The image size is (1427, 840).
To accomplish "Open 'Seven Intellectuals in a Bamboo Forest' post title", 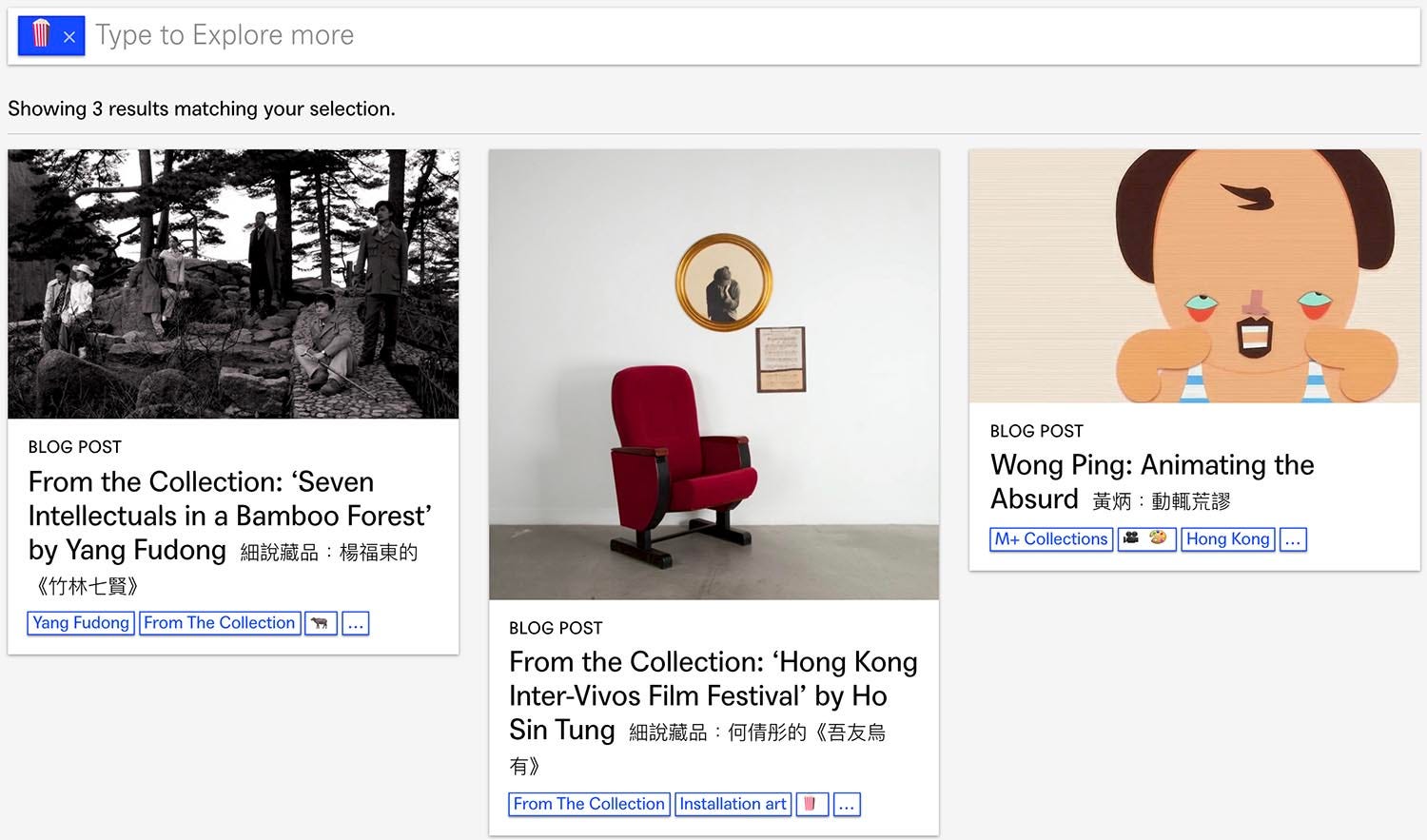I will [x=230, y=533].
